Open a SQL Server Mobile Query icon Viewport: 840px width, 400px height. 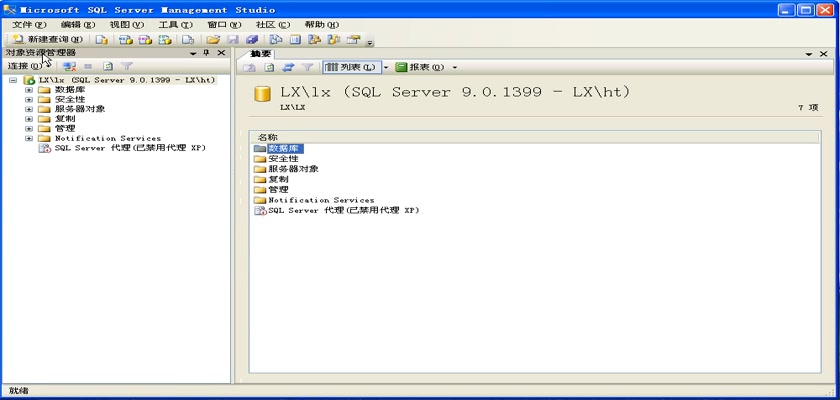188,39
